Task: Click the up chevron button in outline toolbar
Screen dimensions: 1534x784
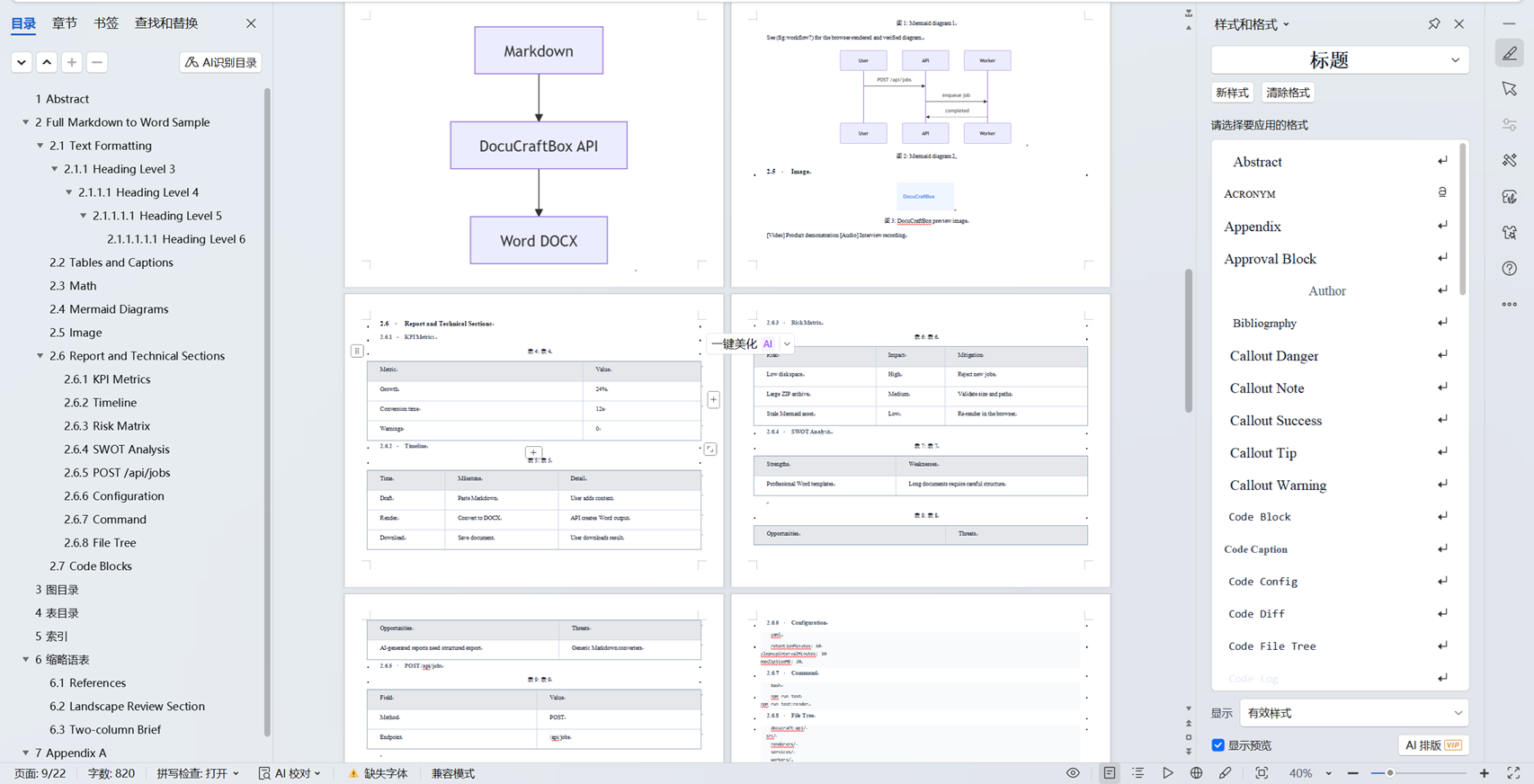Action: (x=47, y=62)
